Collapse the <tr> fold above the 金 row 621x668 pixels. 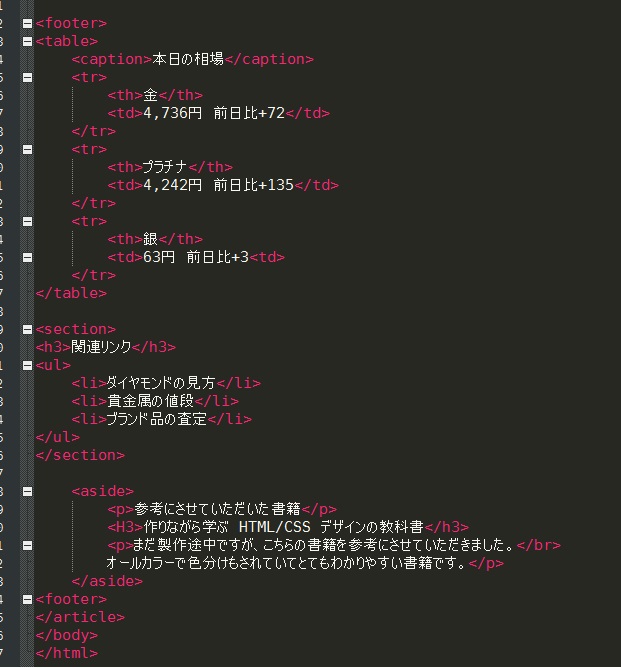coord(27,78)
